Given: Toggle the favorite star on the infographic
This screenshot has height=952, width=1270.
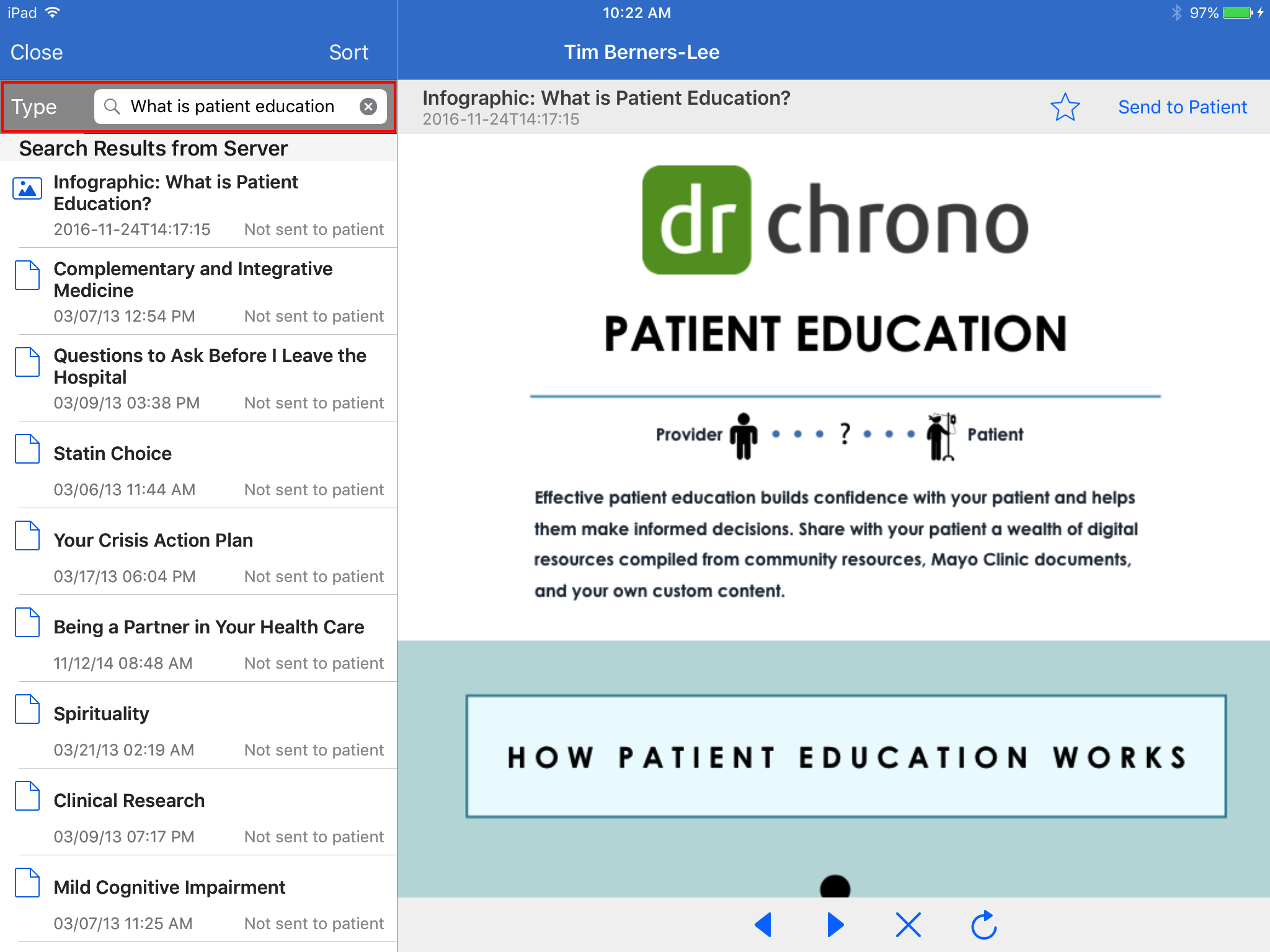Looking at the screenshot, I should [x=1065, y=107].
